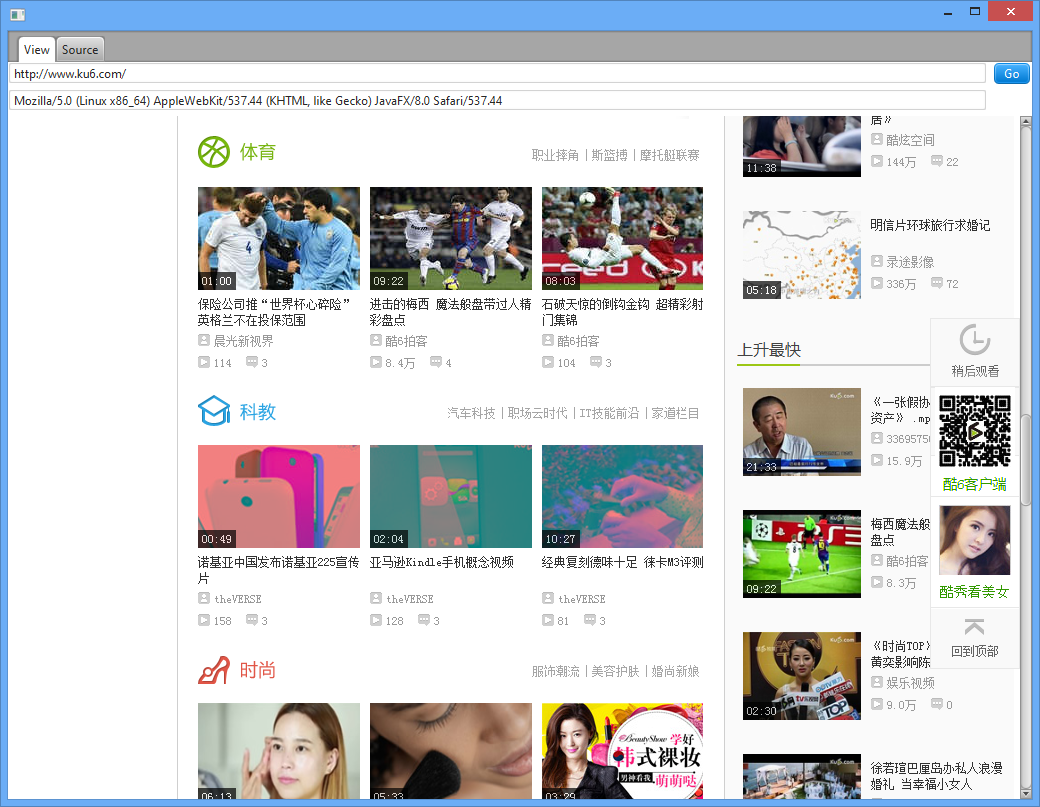Open the Messi Barcelona video thumbnail in sports

(x=450, y=238)
